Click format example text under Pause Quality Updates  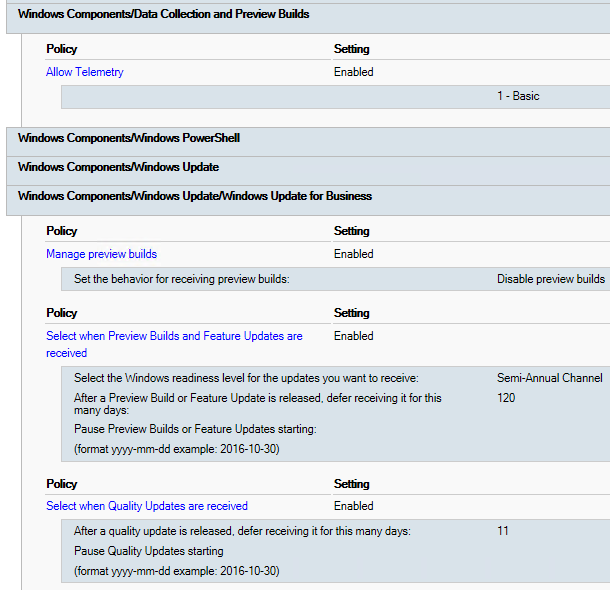point(177,571)
